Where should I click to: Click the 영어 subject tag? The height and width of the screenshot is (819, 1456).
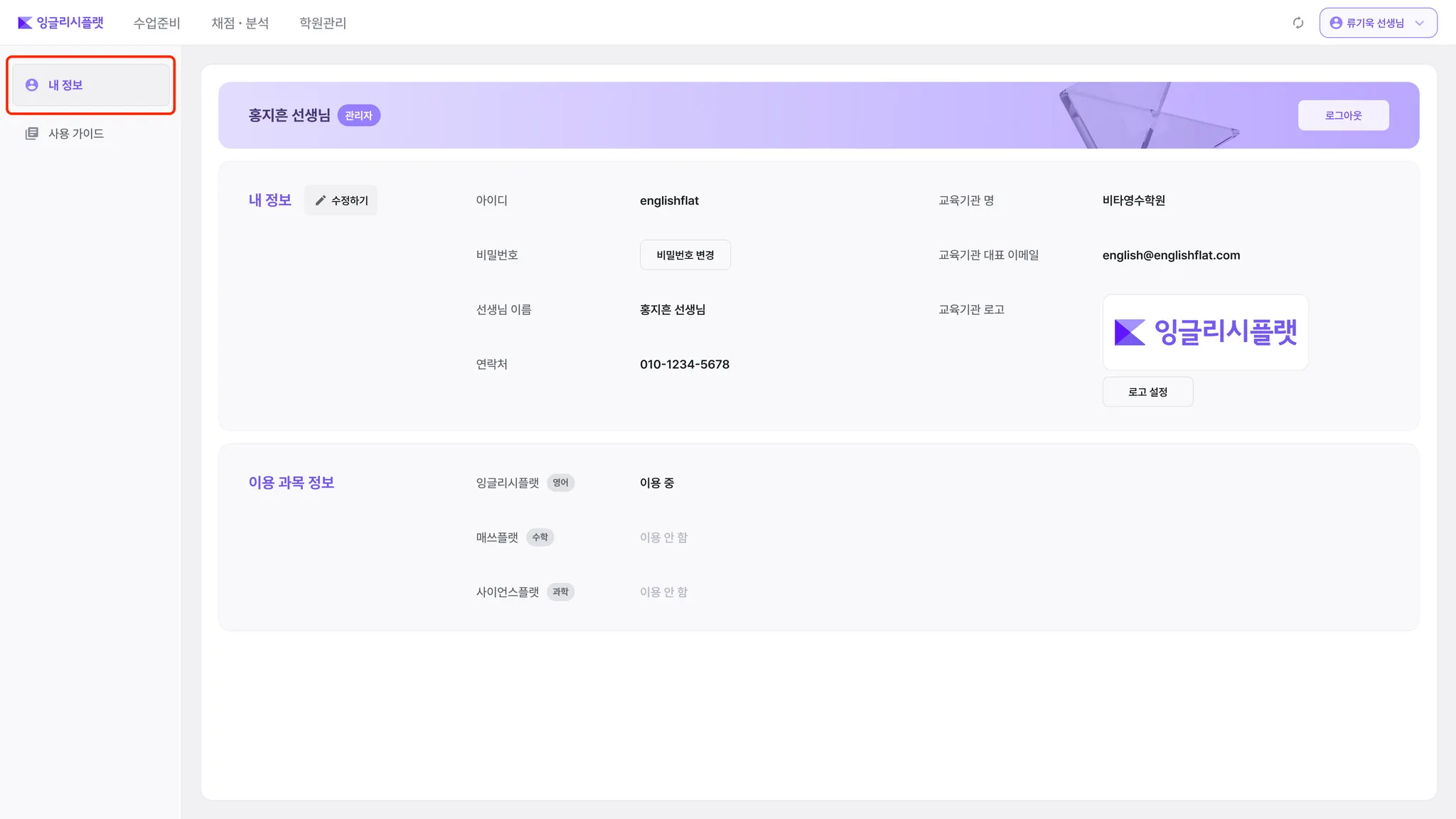tap(560, 483)
